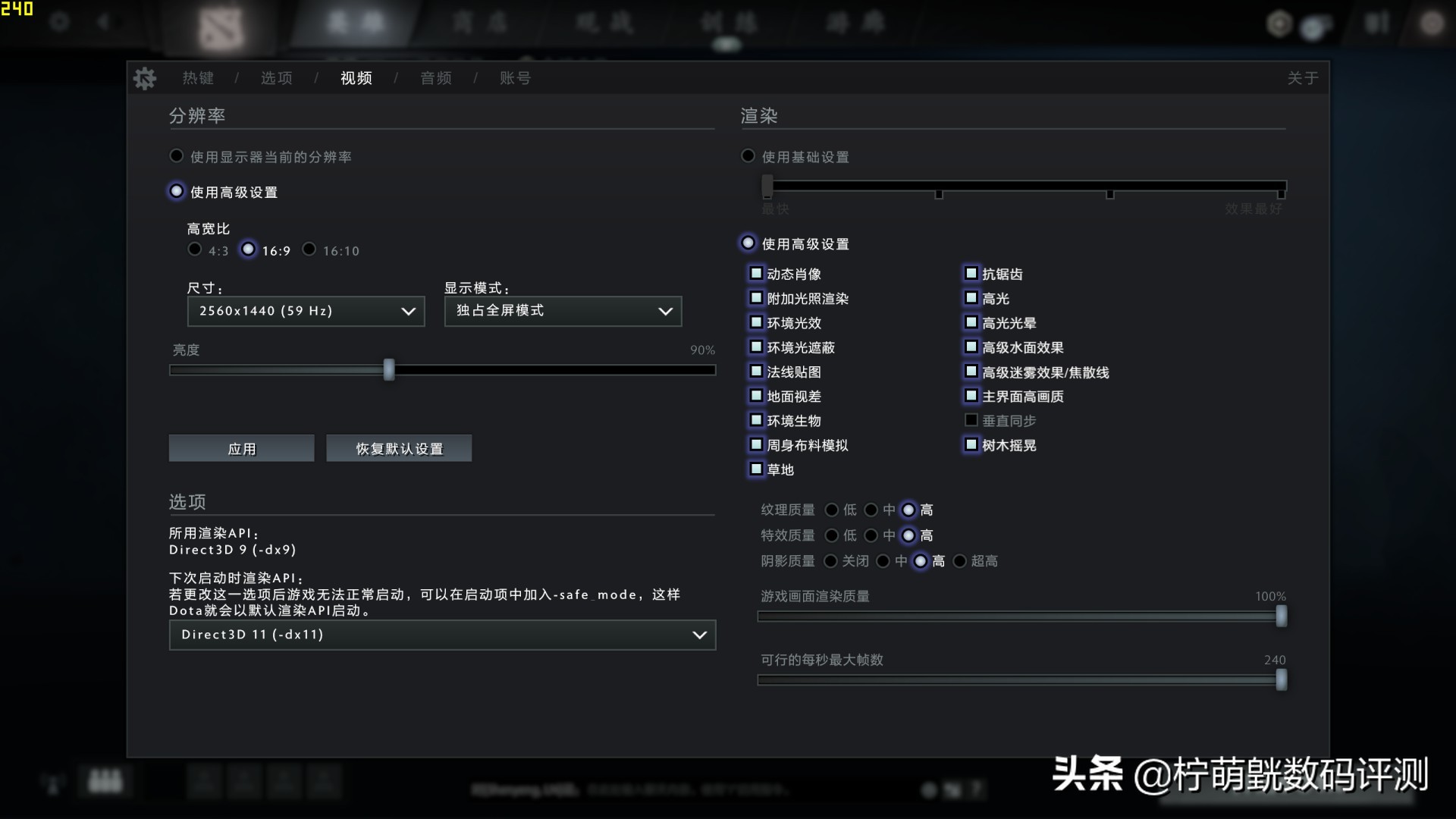This screenshot has height=819, width=1456.
Task: Click the hexagonal badge icon at top right
Action: point(1279,24)
